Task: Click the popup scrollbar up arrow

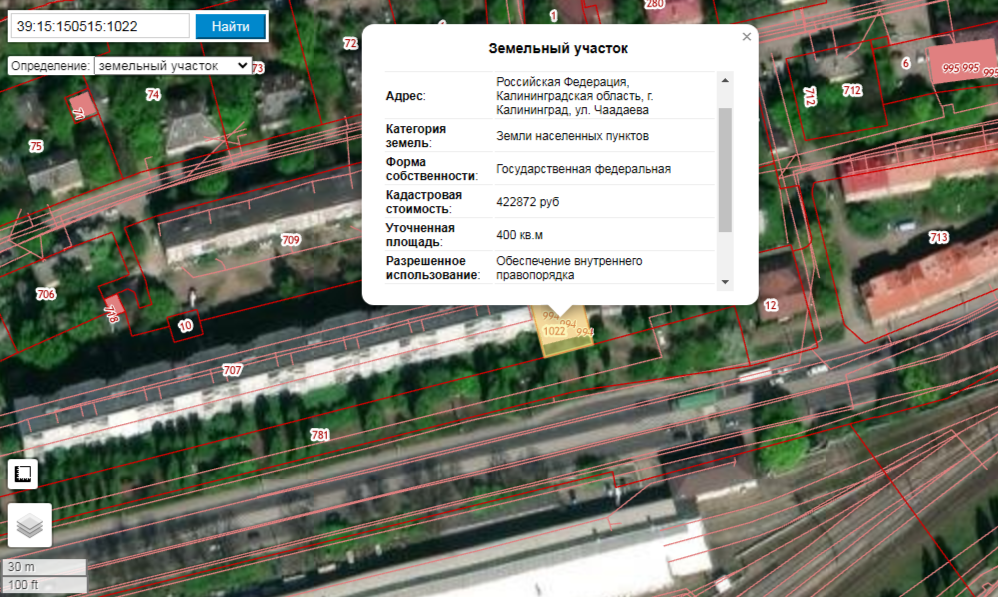Action: tap(725, 79)
